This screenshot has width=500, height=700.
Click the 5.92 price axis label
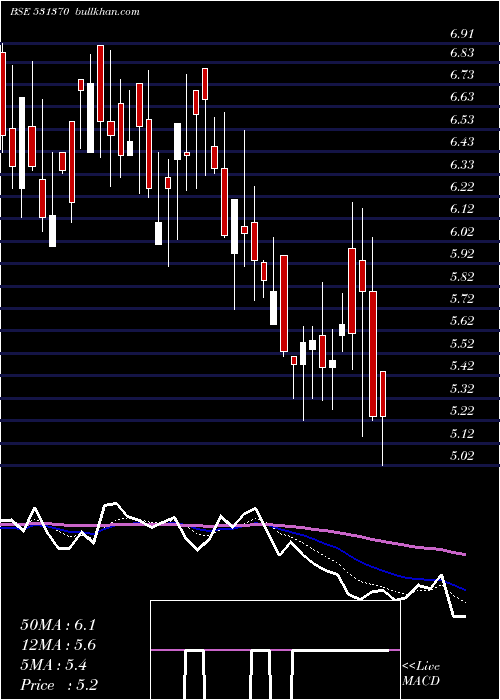[462, 254]
